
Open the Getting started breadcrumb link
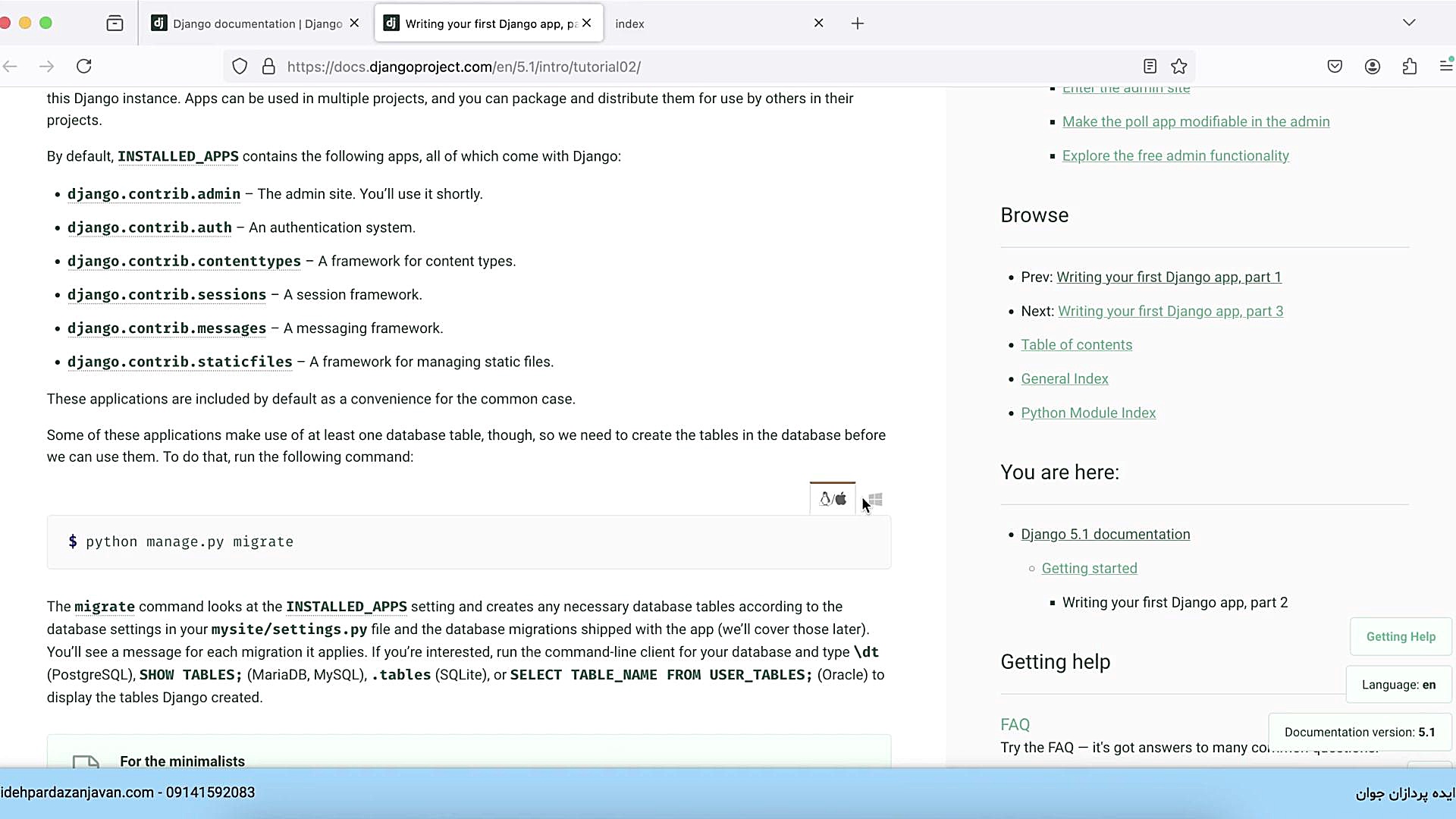pyautogui.click(x=1089, y=568)
